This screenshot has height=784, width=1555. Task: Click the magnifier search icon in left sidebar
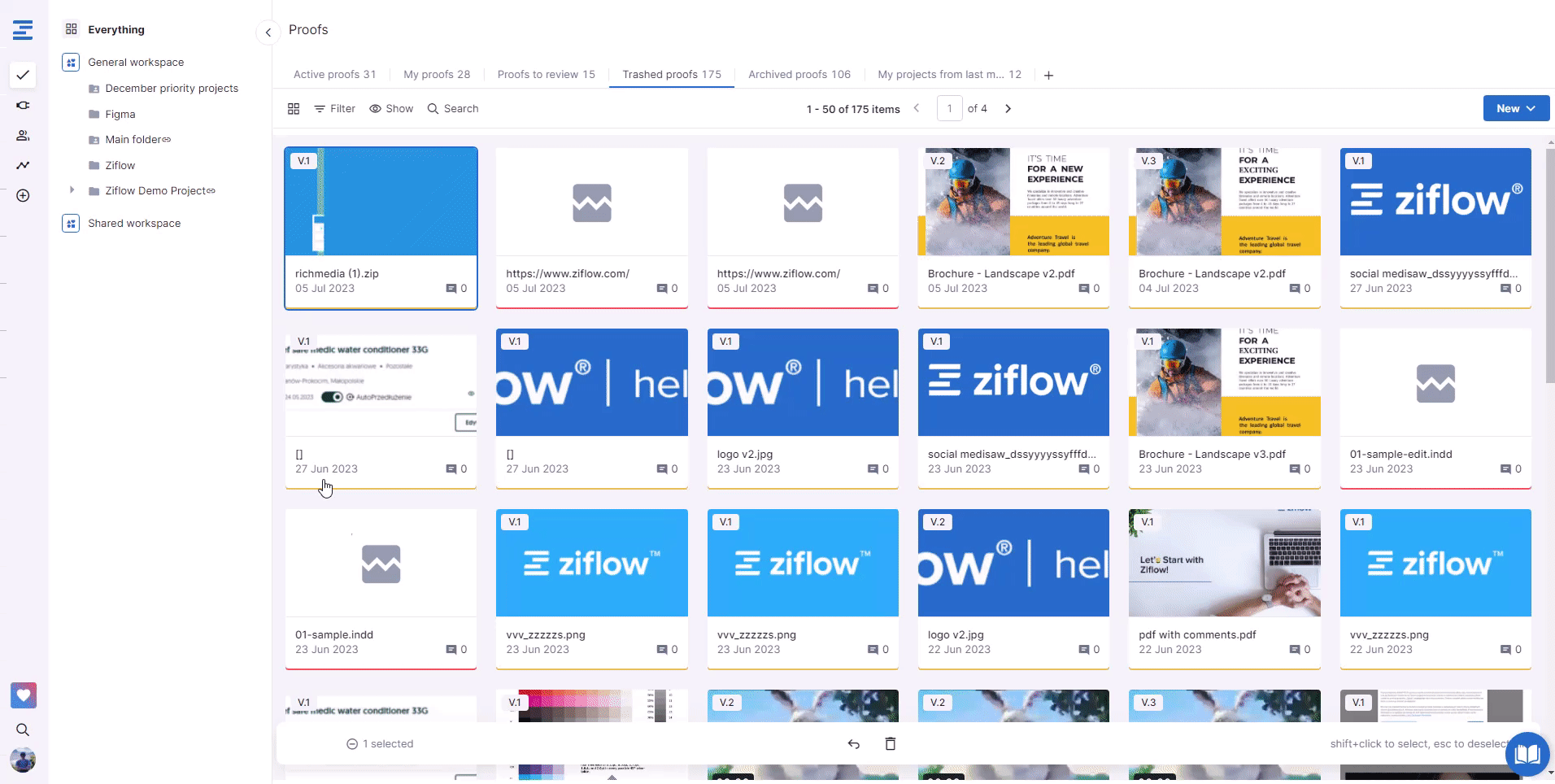23,730
